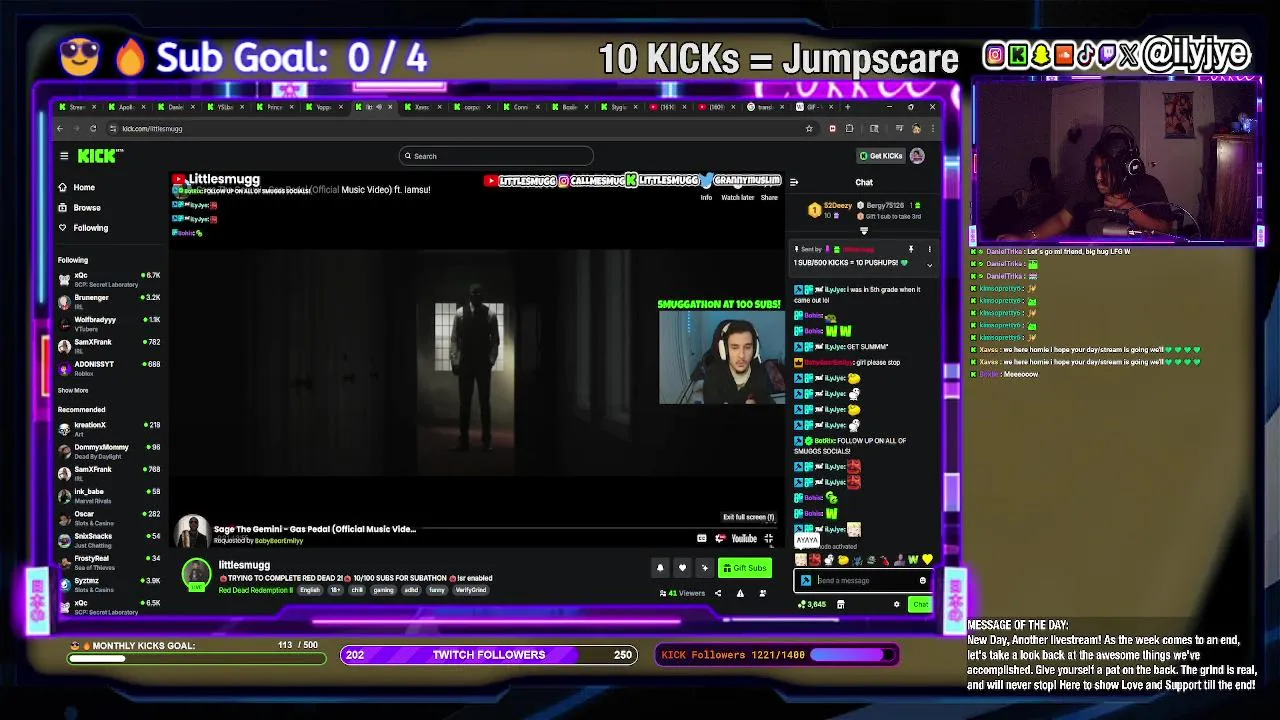This screenshot has width=1280, height=720.
Task: Go to Home in Kick sidebar
Action: [x=77, y=187]
